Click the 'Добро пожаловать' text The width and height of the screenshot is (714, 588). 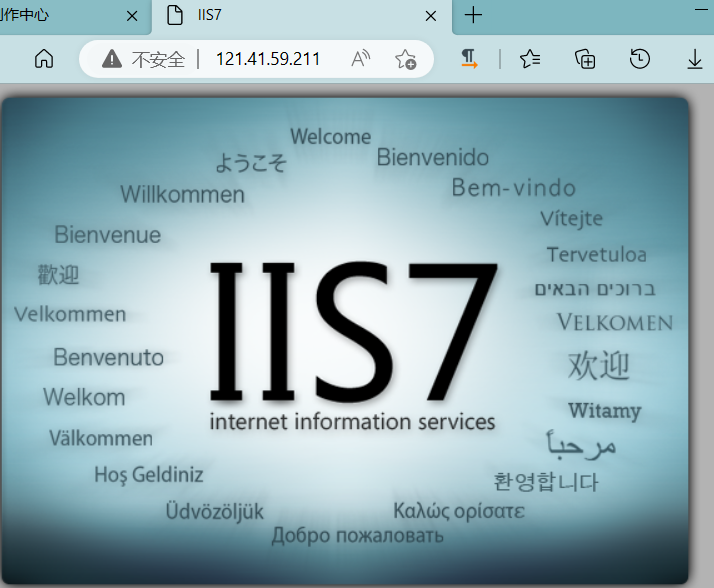point(357,536)
